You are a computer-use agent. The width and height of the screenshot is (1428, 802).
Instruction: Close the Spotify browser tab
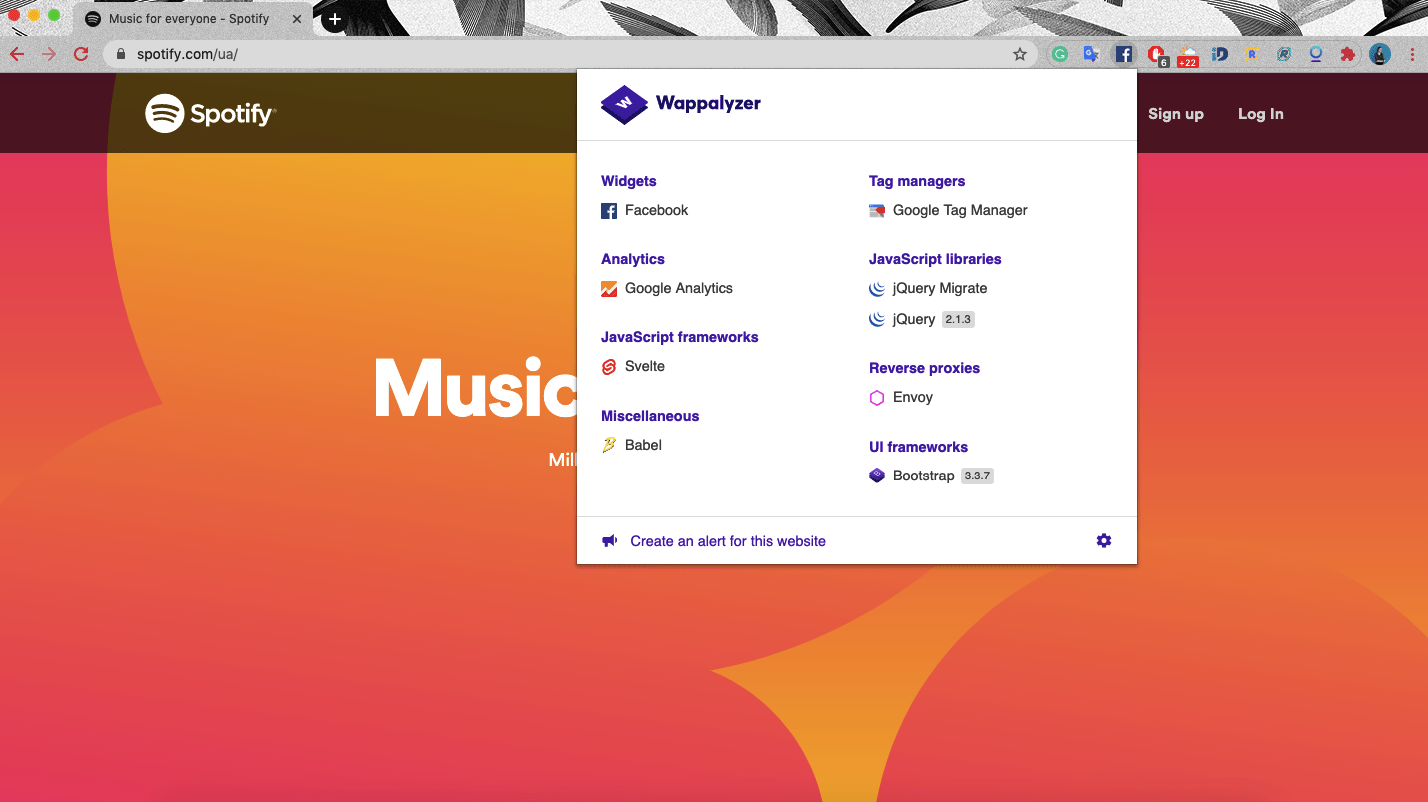click(297, 19)
